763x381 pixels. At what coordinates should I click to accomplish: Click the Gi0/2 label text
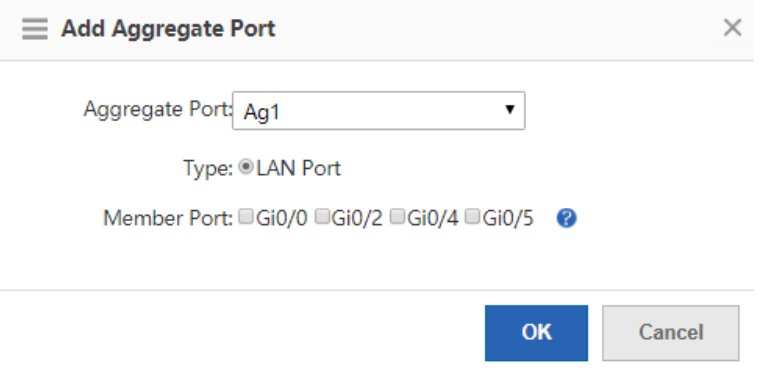pos(357,218)
